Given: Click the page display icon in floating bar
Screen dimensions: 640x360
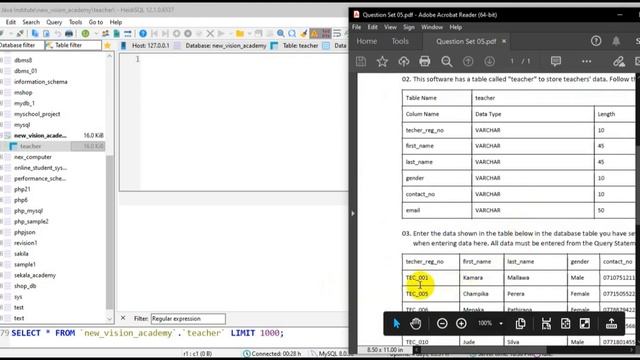Looking at the screenshot, I should 520,323.
